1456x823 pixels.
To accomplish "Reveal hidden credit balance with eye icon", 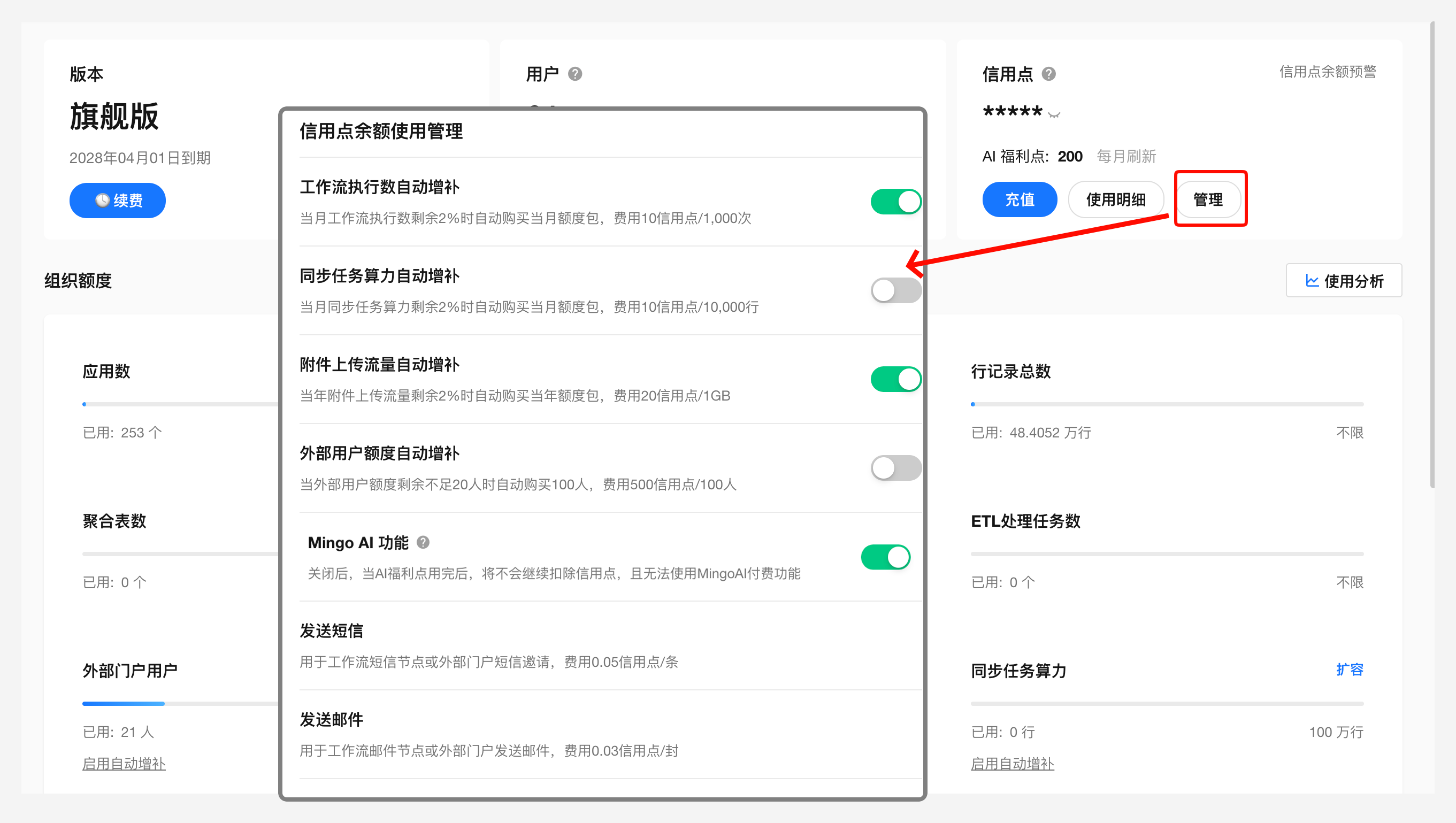I will 1054,115.
